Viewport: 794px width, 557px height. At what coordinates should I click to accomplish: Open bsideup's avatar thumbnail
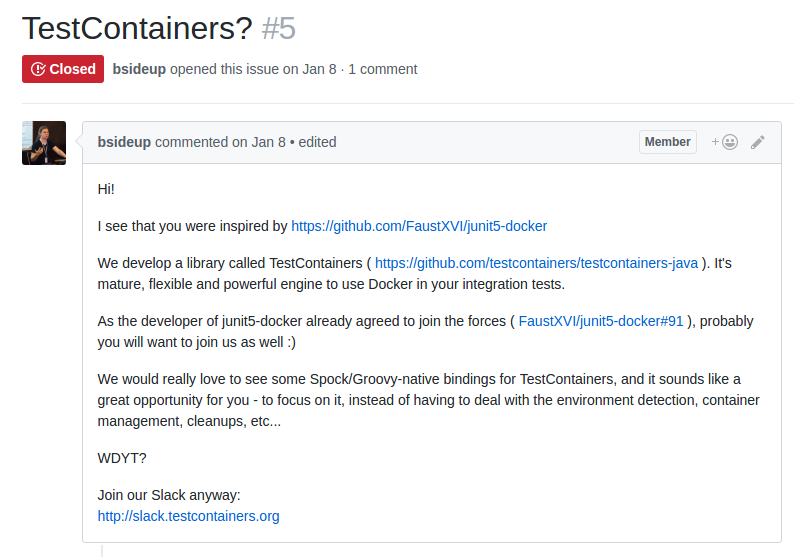[x=44, y=143]
